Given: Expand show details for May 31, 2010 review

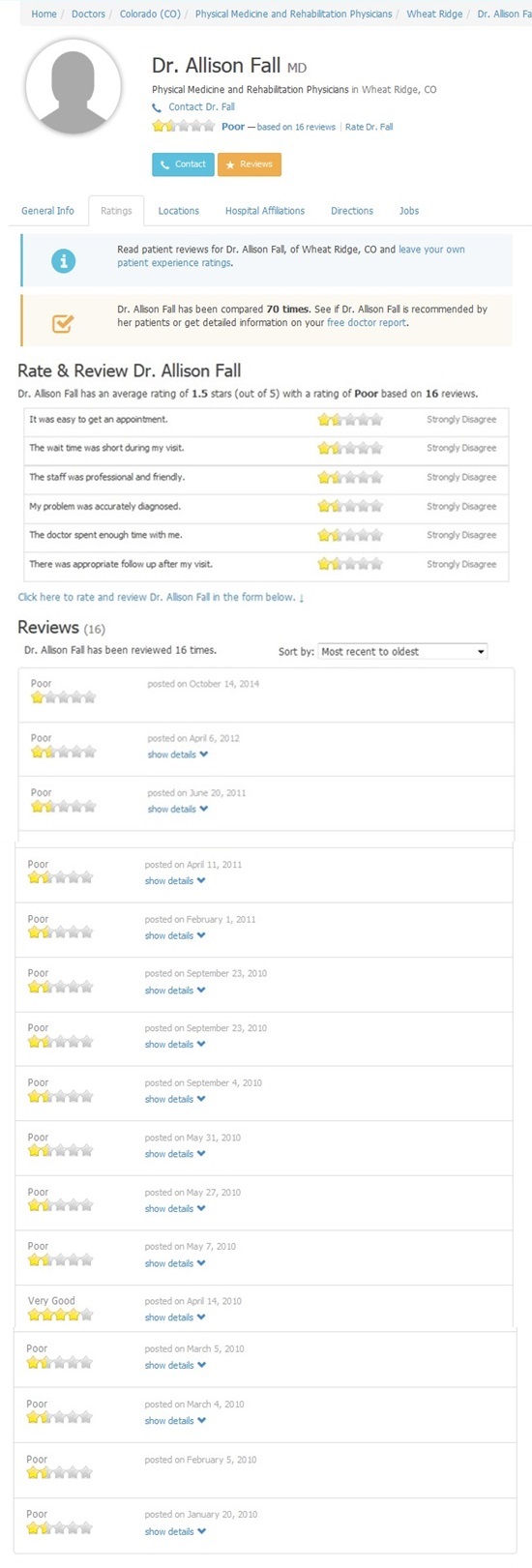Looking at the screenshot, I should pos(175,1154).
